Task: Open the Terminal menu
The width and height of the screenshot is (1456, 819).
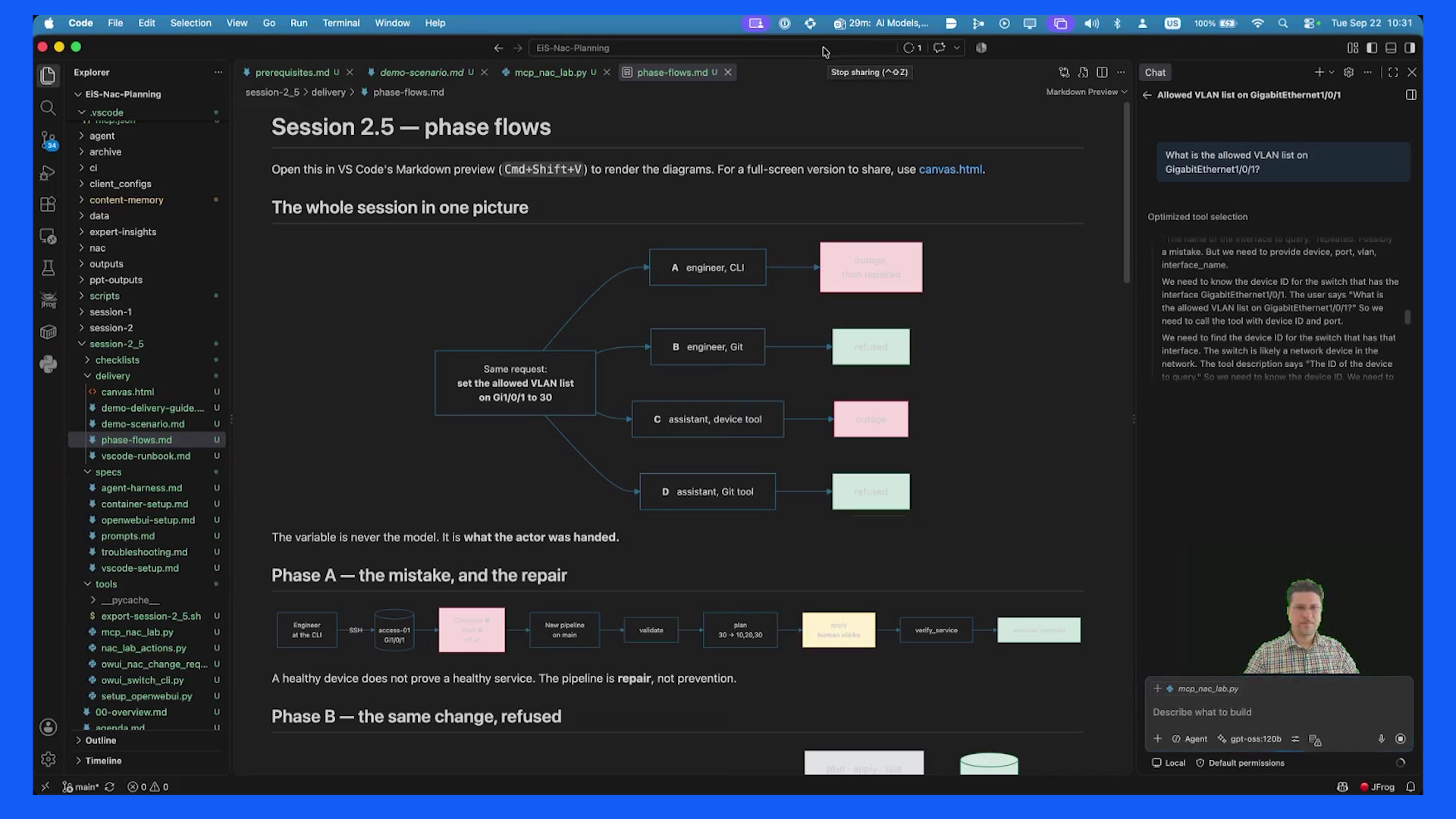Action: point(340,23)
